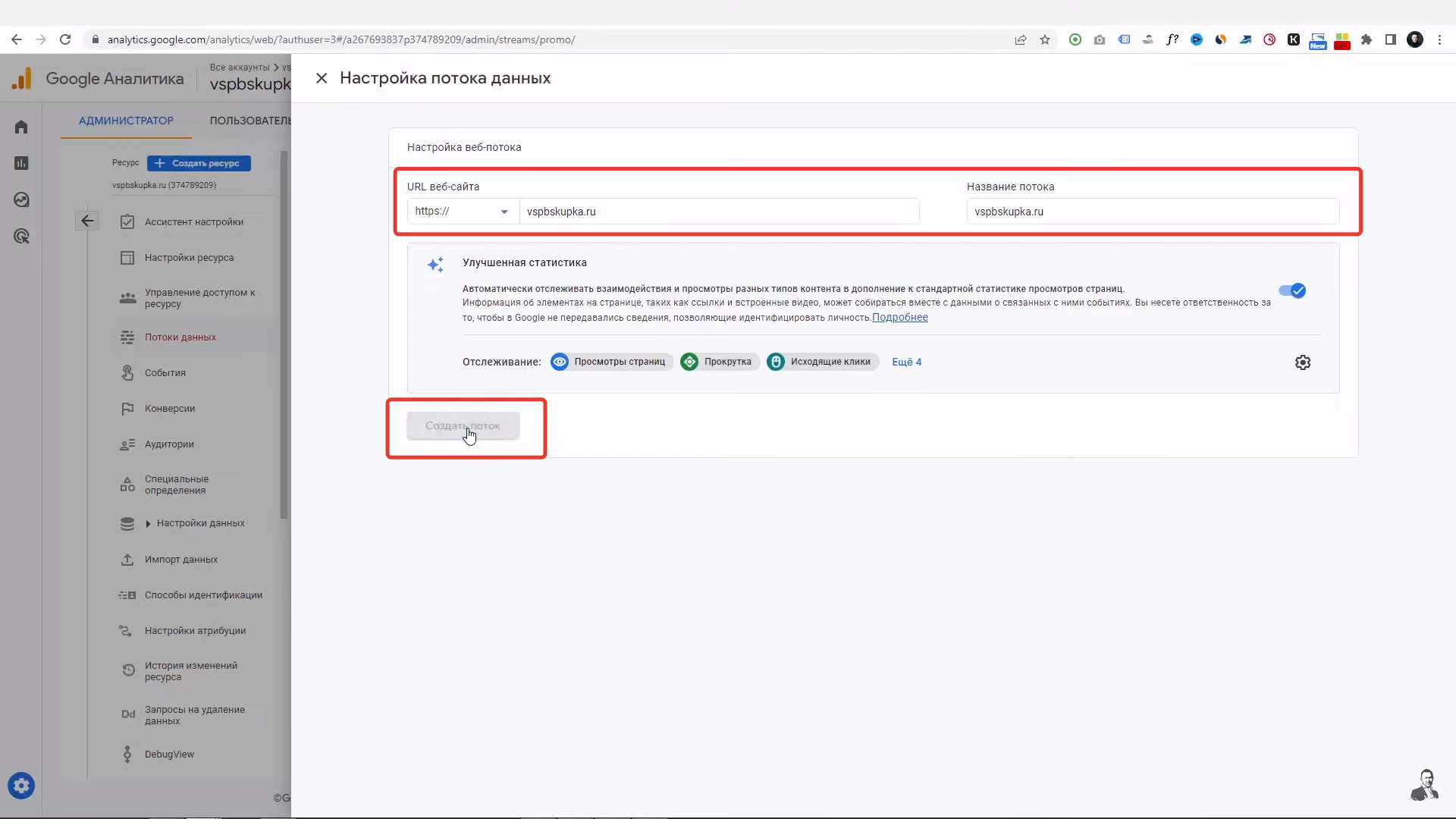The height and width of the screenshot is (819, 1456).
Task: Go back in browser history
Action: click(x=17, y=39)
